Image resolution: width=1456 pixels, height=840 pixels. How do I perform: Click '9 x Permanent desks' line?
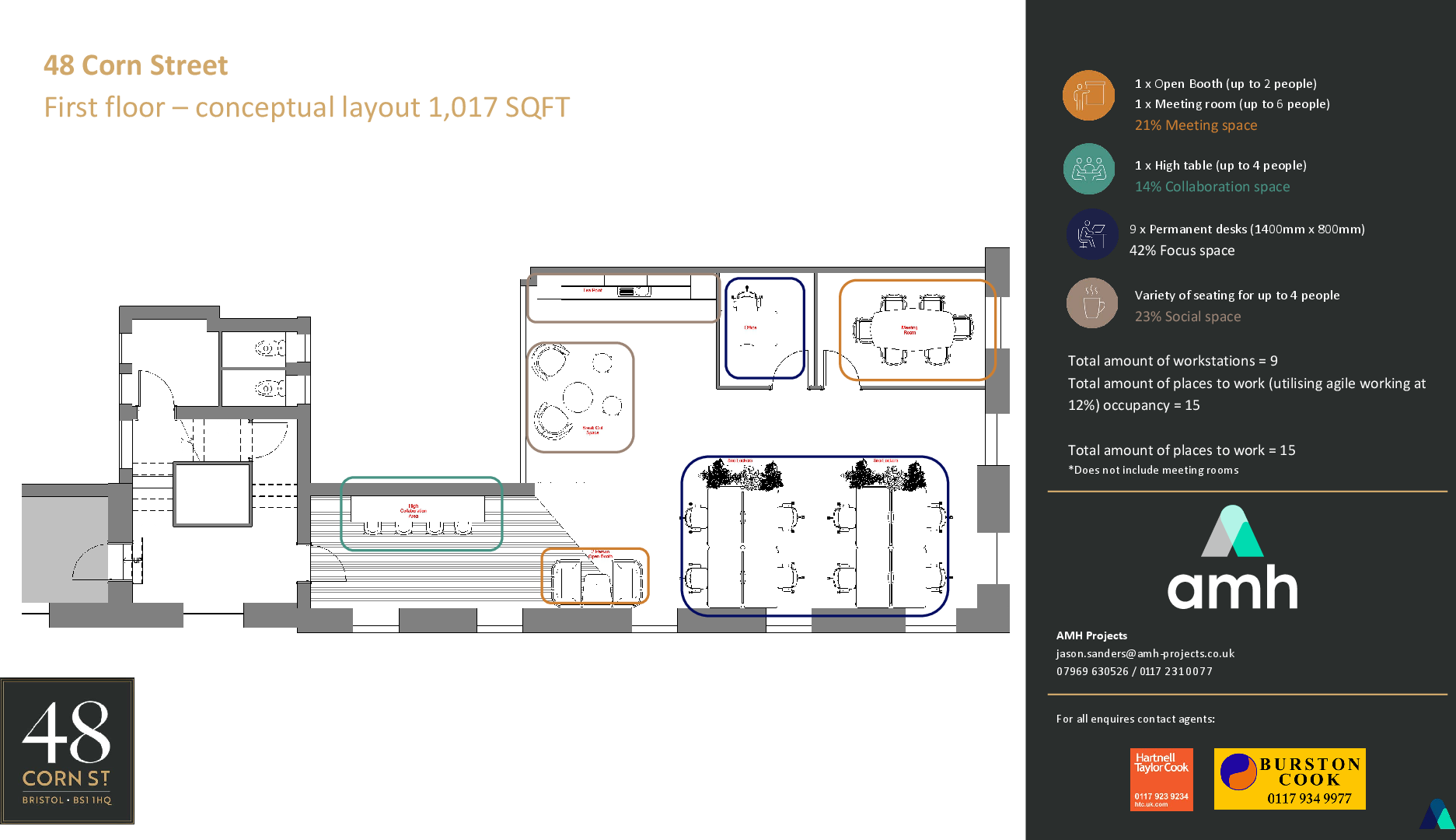click(1247, 229)
